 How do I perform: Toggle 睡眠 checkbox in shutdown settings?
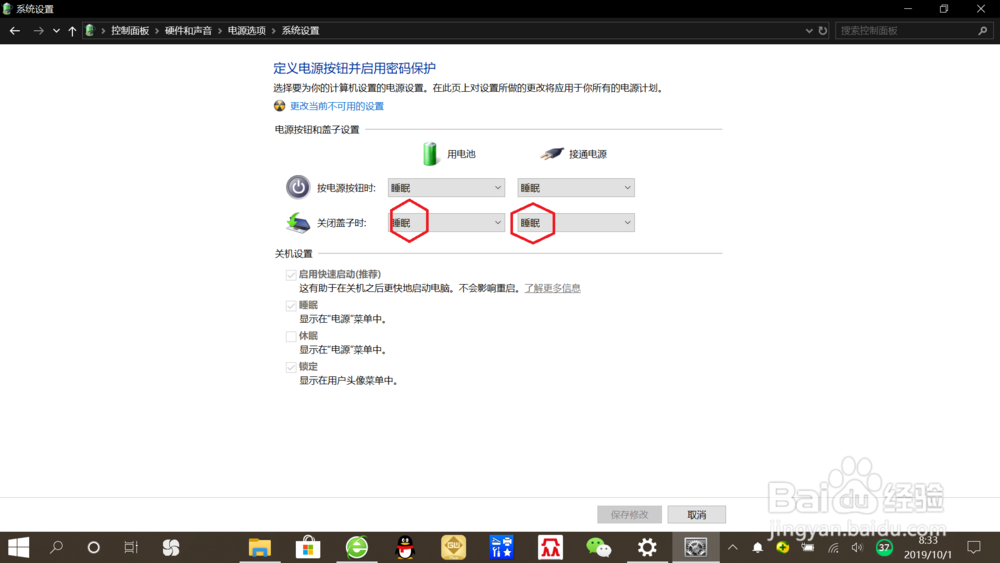click(291, 305)
